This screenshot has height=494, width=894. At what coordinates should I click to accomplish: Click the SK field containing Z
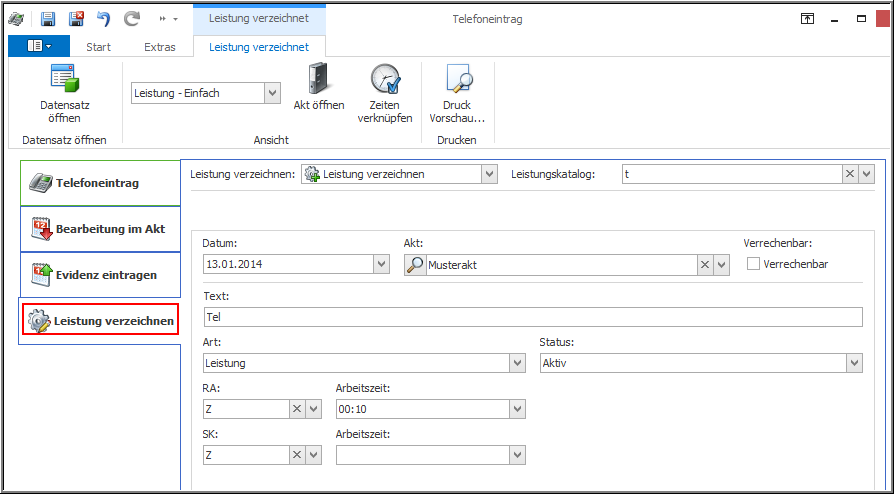246,455
